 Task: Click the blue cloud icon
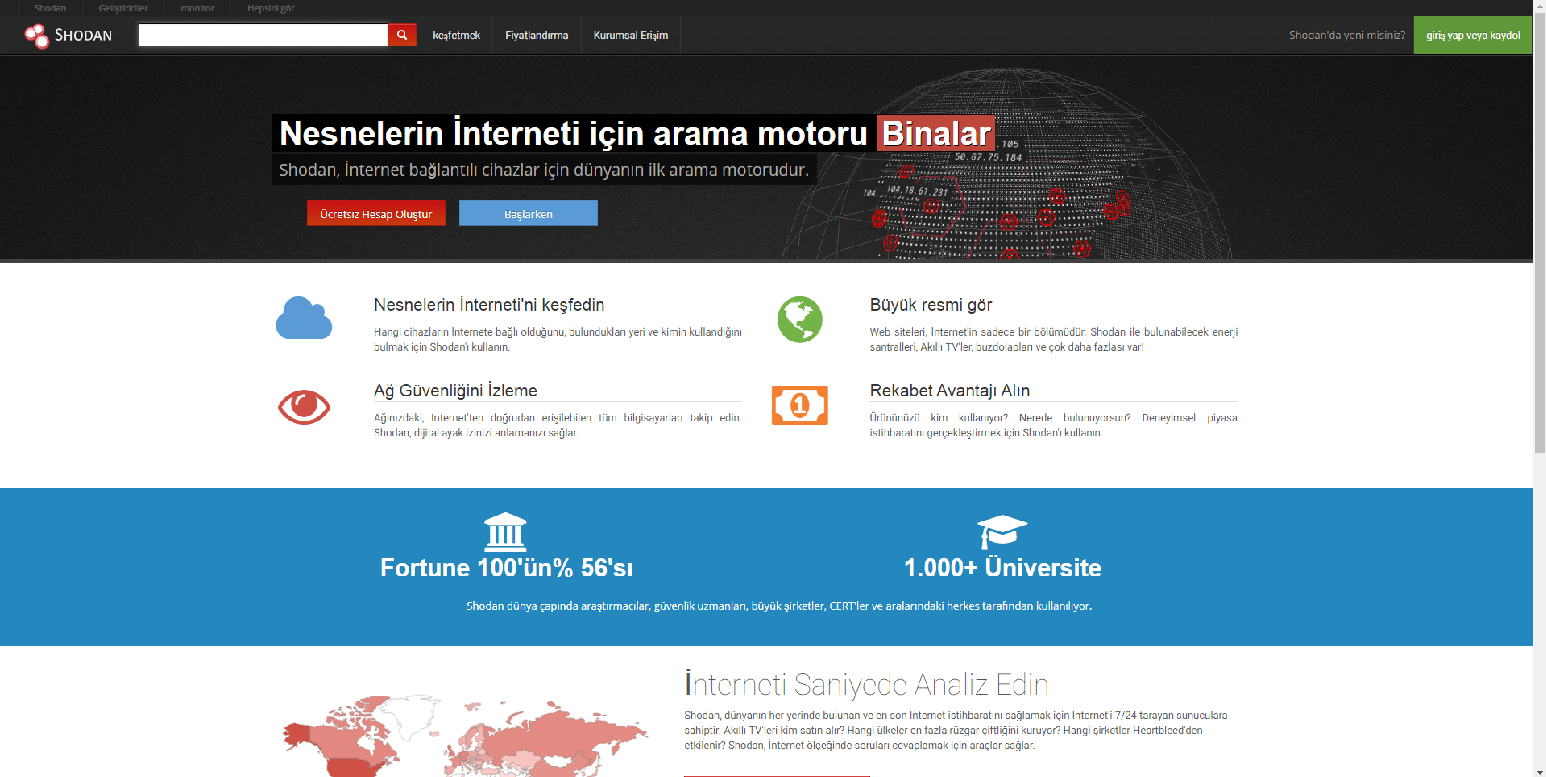304,318
